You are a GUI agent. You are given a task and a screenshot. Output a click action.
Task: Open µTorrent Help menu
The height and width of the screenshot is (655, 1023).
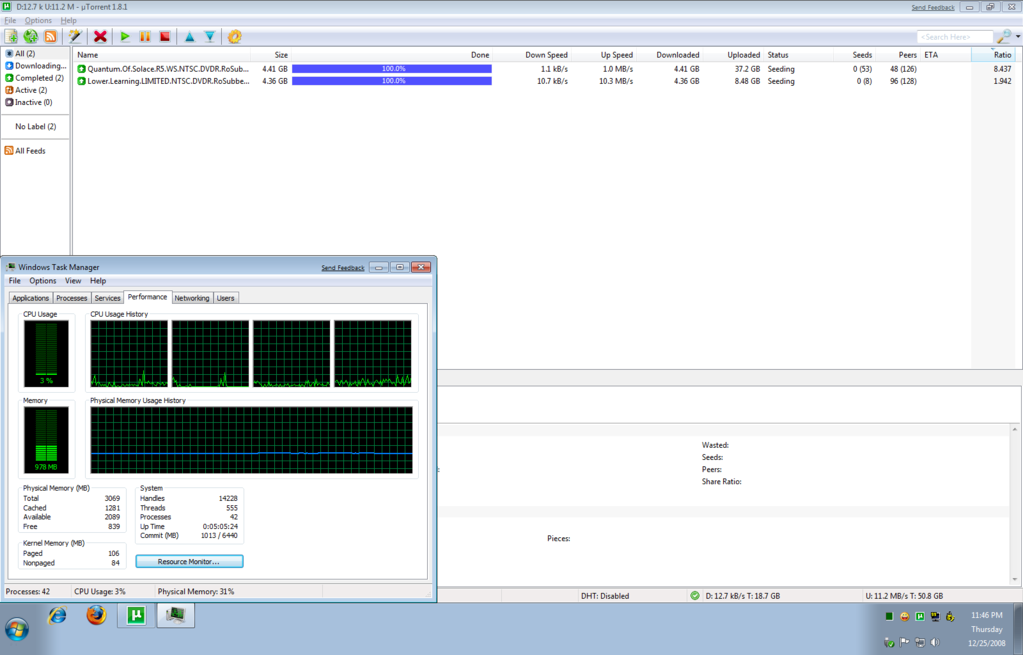click(x=69, y=20)
